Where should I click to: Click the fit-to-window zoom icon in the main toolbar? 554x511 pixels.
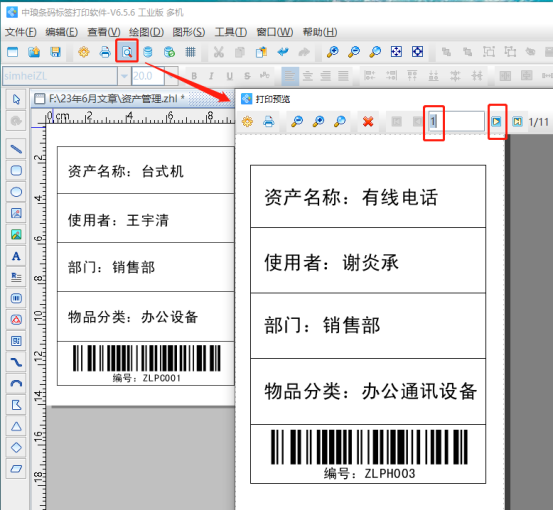pos(396,52)
